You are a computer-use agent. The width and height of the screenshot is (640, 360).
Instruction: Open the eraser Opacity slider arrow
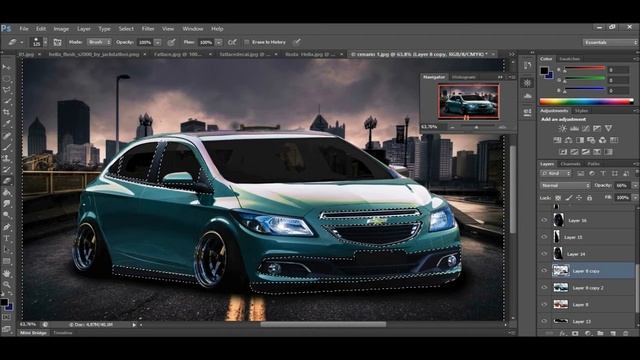158,42
